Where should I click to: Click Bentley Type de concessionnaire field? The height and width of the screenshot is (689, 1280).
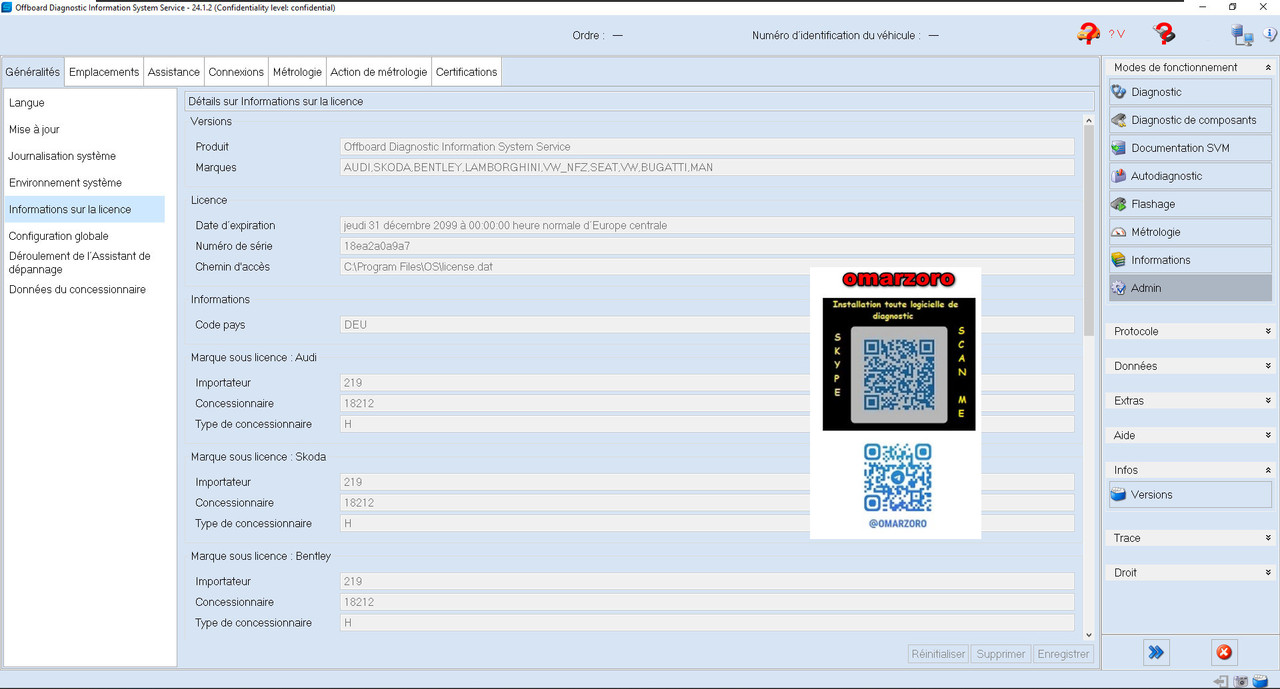[707, 623]
